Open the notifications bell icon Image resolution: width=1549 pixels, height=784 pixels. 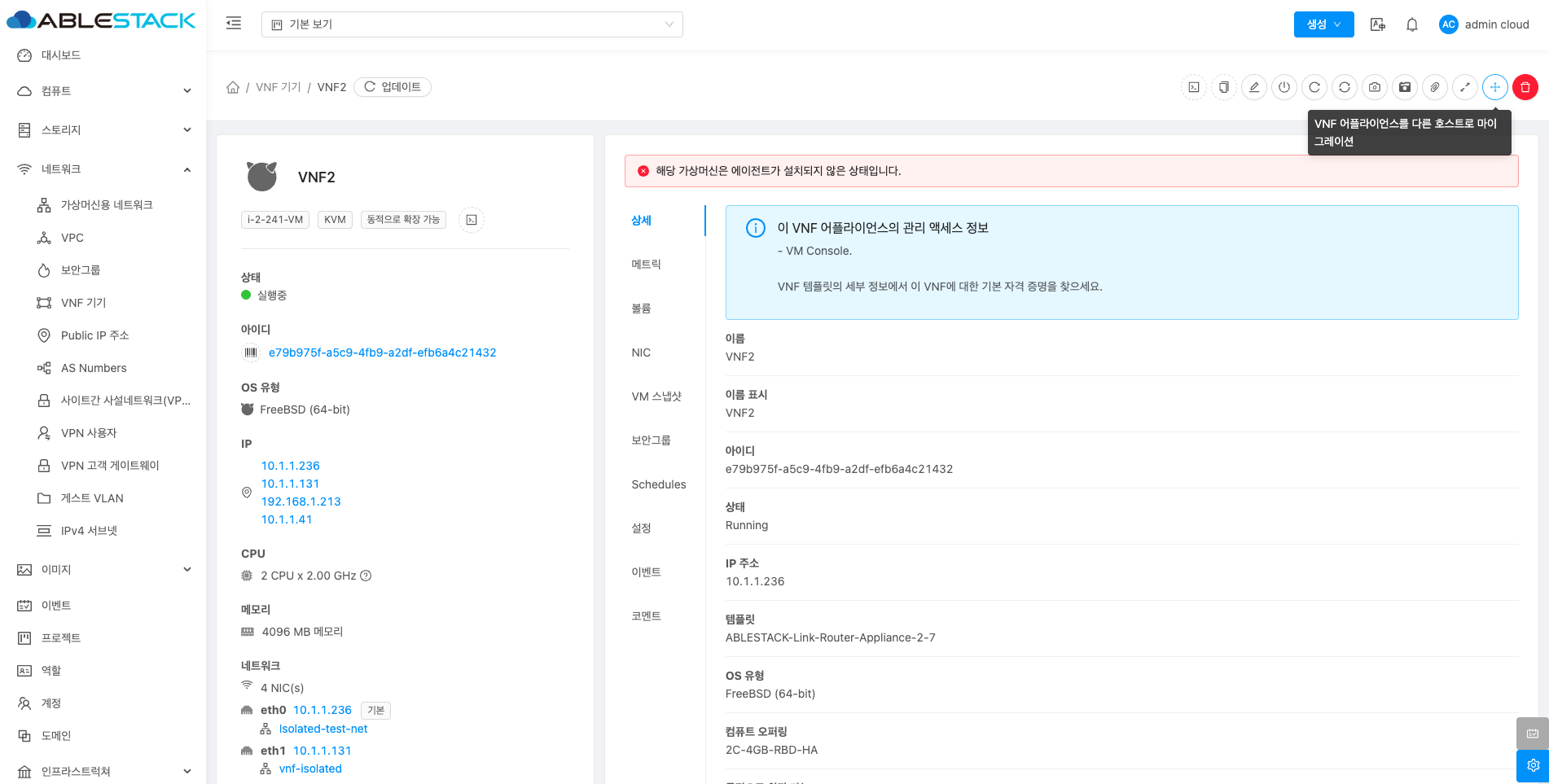pos(1412,24)
